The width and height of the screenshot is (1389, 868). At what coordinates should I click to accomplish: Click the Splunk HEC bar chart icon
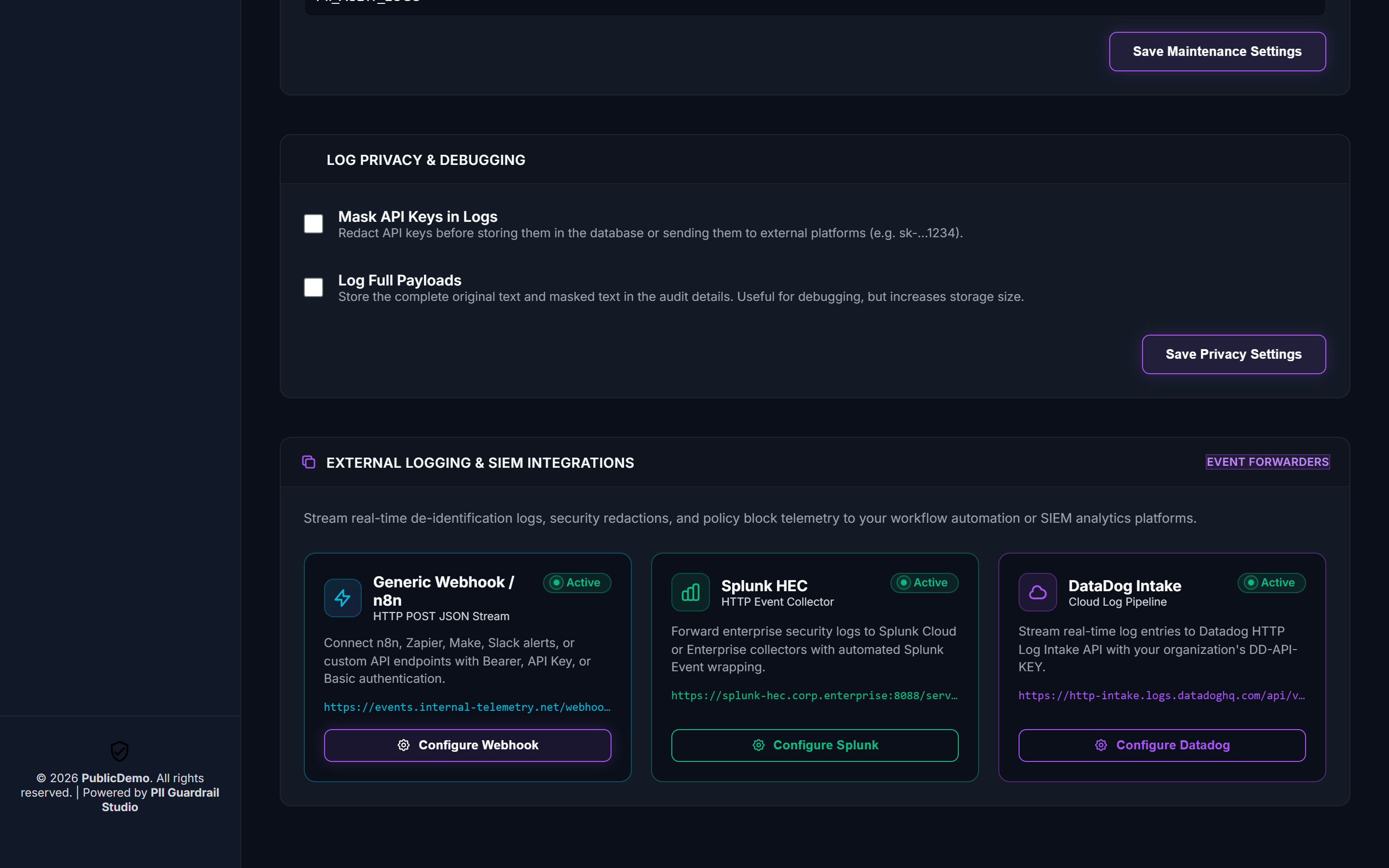(x=691, y=592)
